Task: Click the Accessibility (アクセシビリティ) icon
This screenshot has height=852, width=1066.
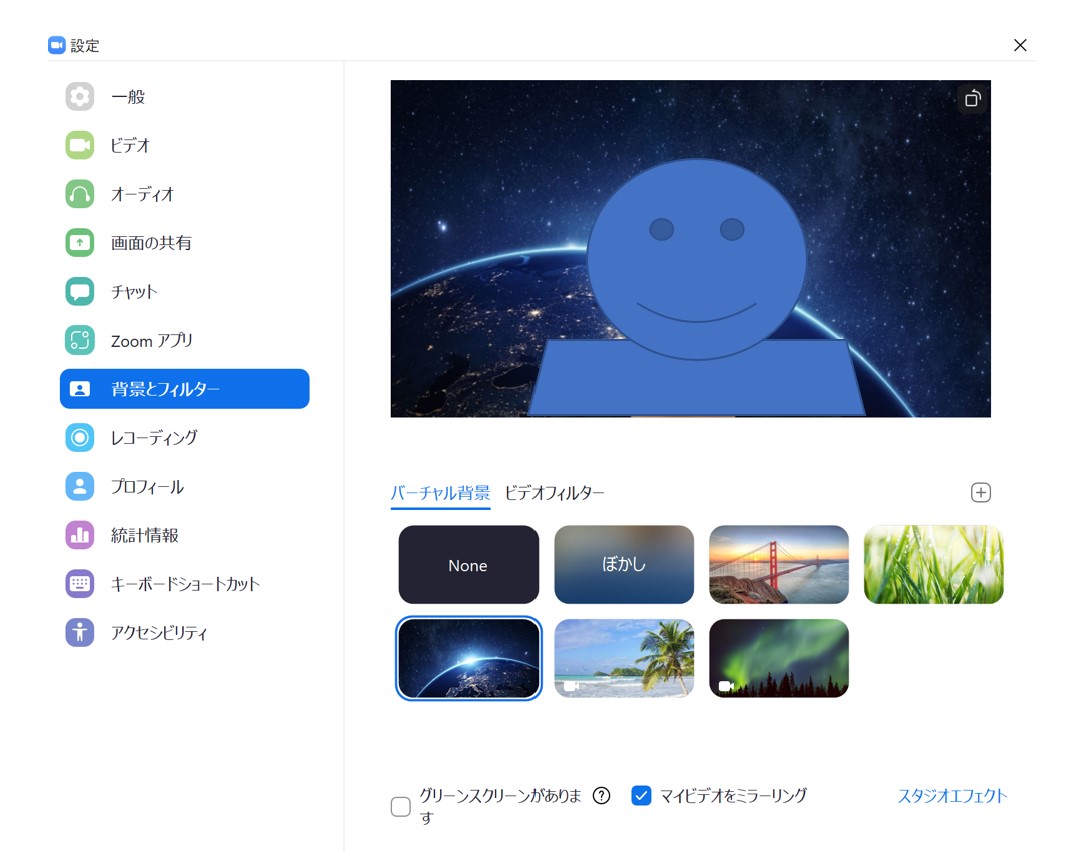Action: click(x=80, y=632)
